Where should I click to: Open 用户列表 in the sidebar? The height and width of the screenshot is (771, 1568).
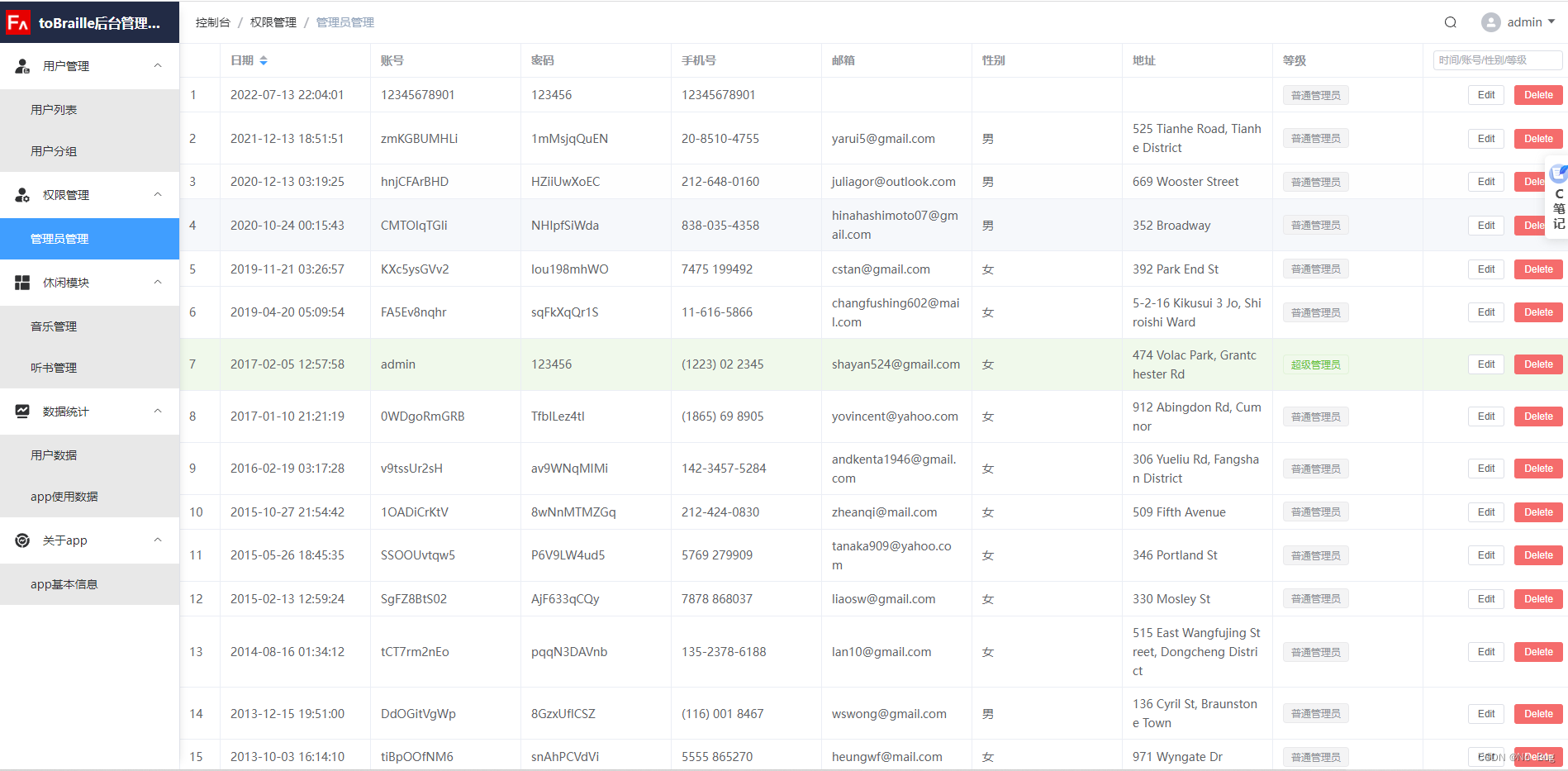pyautogui.click(x=54, y=110)
